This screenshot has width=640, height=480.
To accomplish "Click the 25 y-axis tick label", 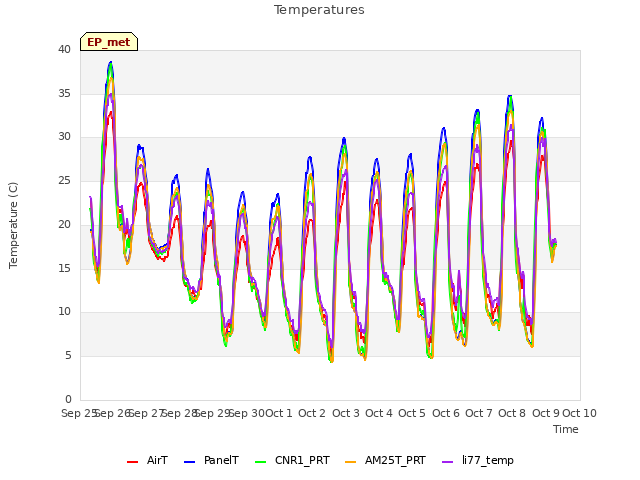I will 64,180.
